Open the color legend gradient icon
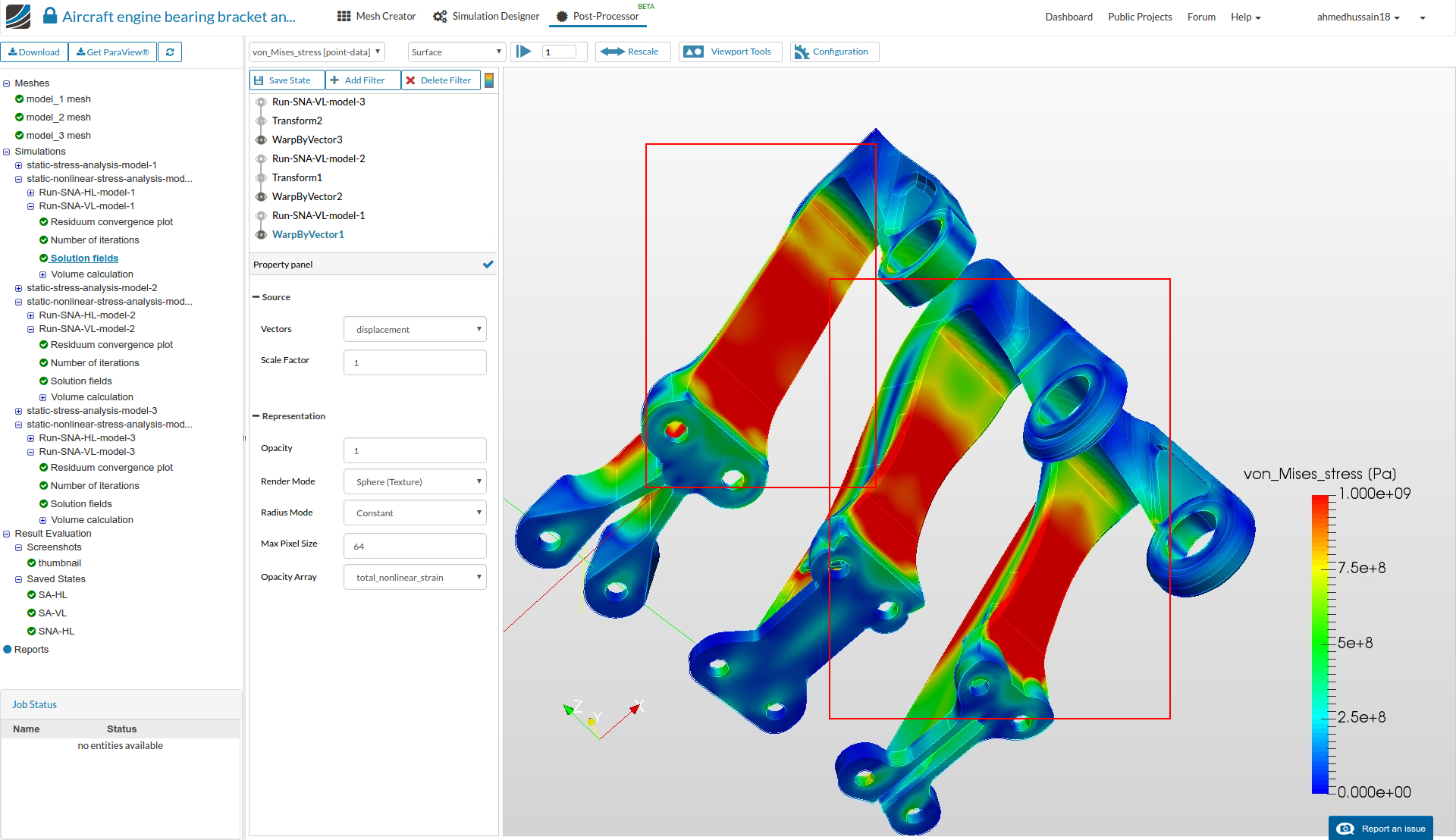The height and width of the screenshot is (840, 1456). pyautogui.click(x=489, y=80)
